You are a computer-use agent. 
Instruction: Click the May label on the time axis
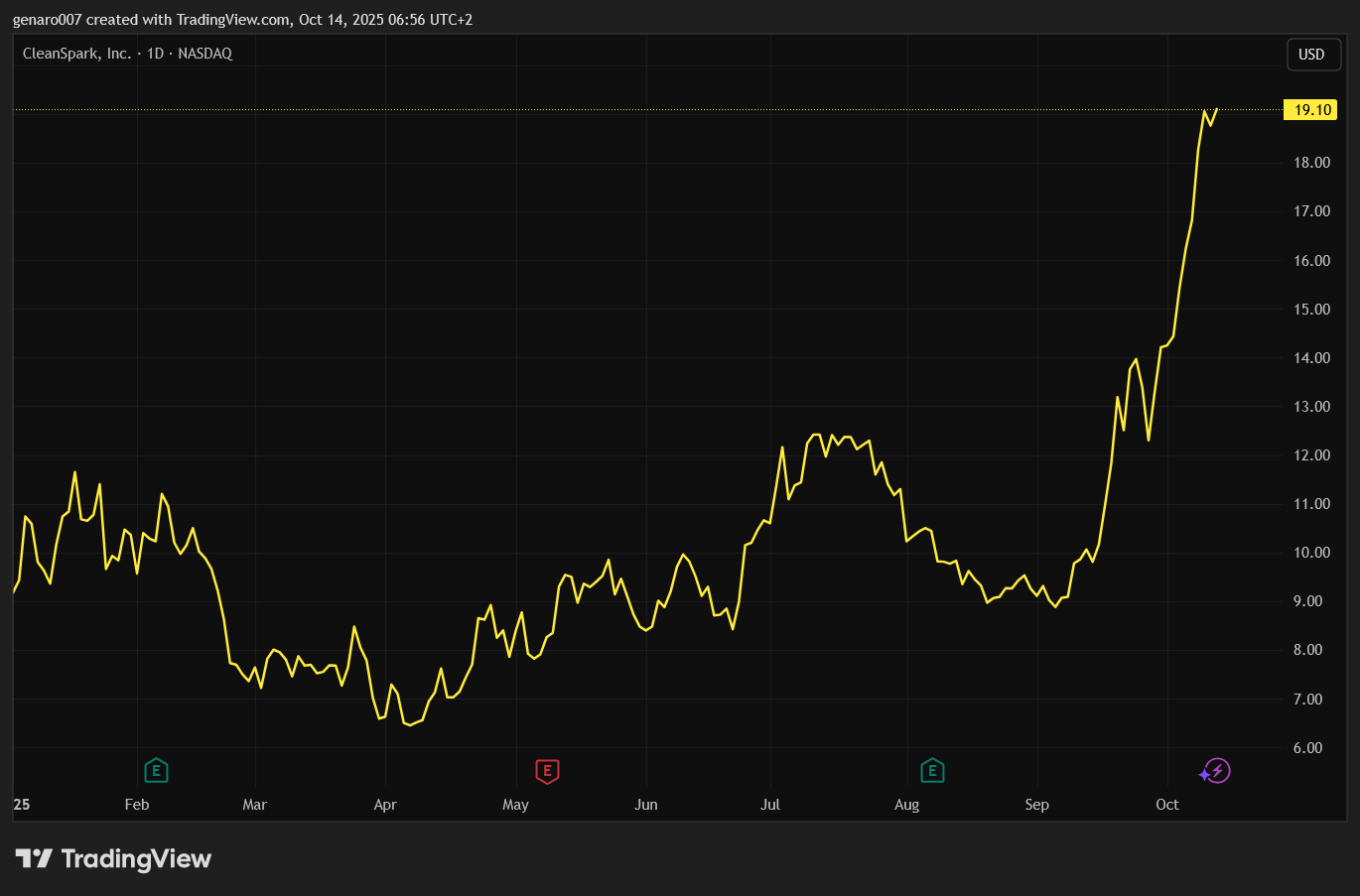[x=515, y=805]
